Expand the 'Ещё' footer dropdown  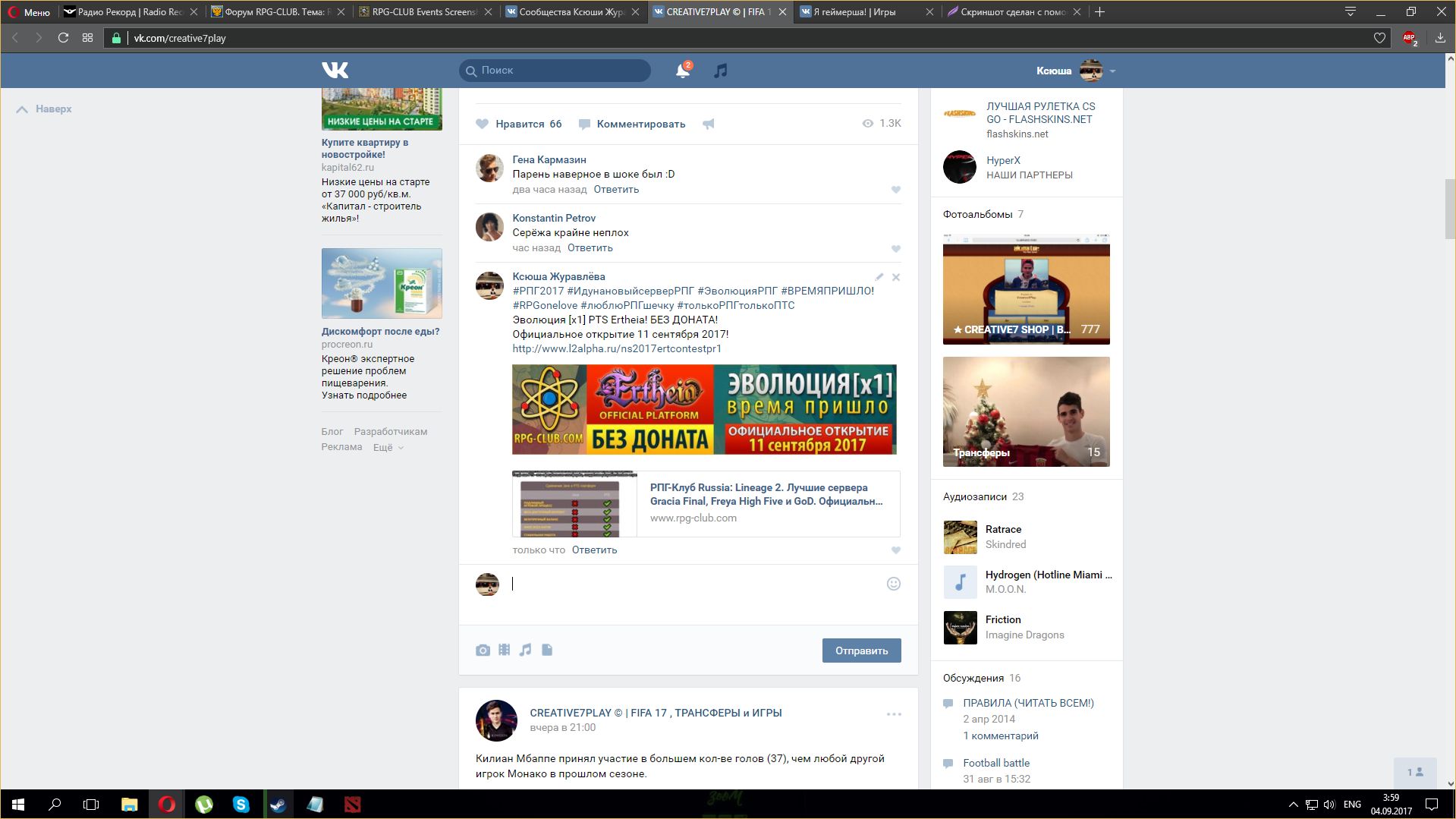(388, 448)
